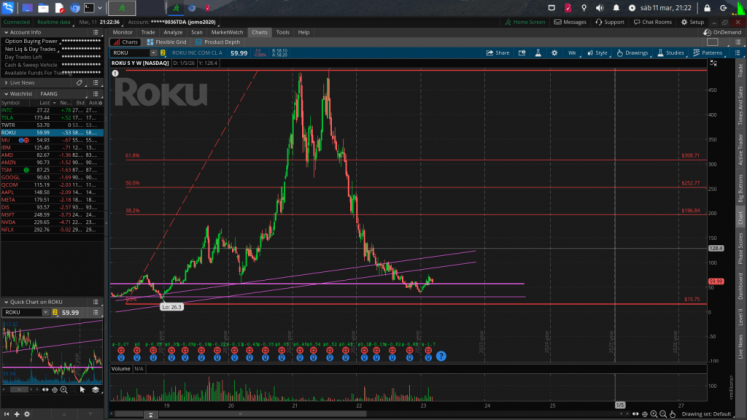Viewport: 747px width, 420px height.
Task: Open Chat Rooms
Action: coord(653,22)
